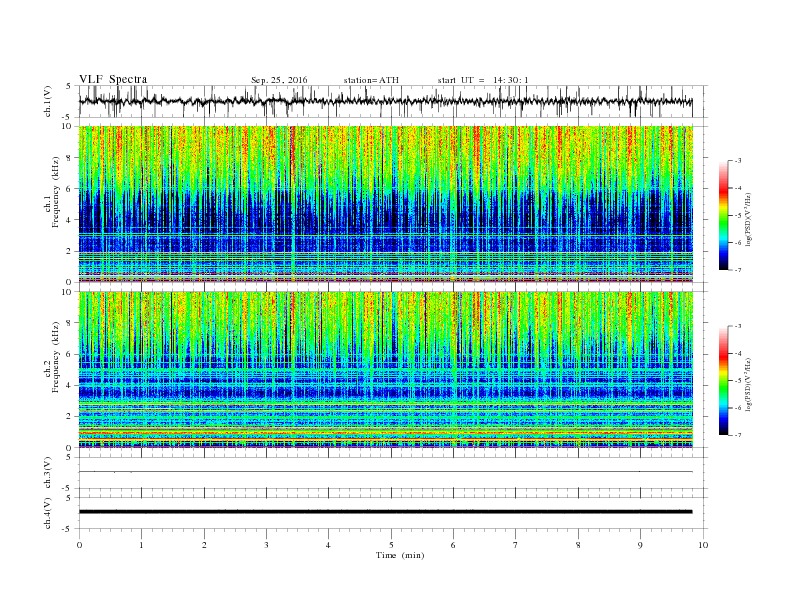The height and width of the screenshot is (612, 792).
Task: Click the "ch.4(V)" axis label
Action: click(x=48, y=513)
